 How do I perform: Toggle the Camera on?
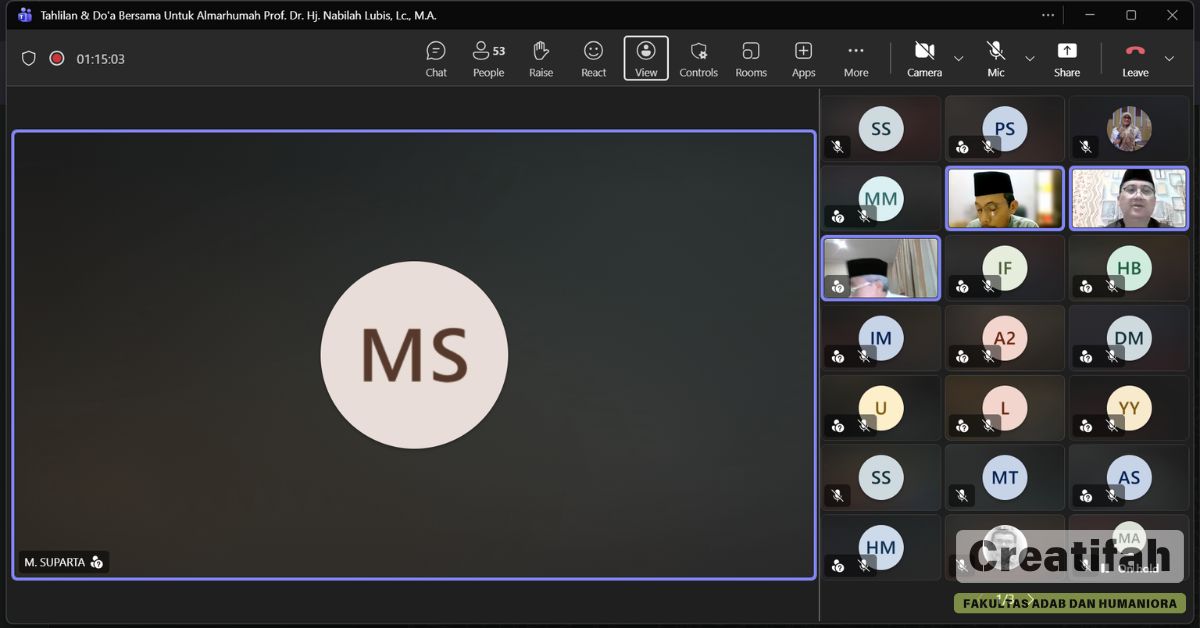pyautogui.click(x=924, y=58)
